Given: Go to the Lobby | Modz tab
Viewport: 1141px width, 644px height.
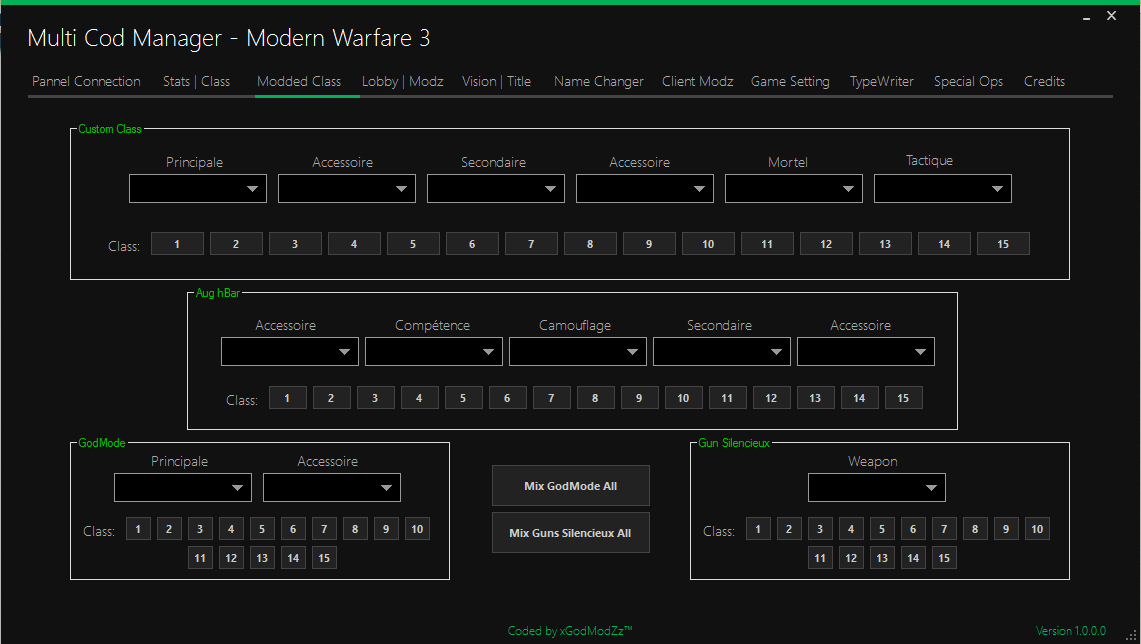Looking at the screenshot, I should click(x=402, y=82).
